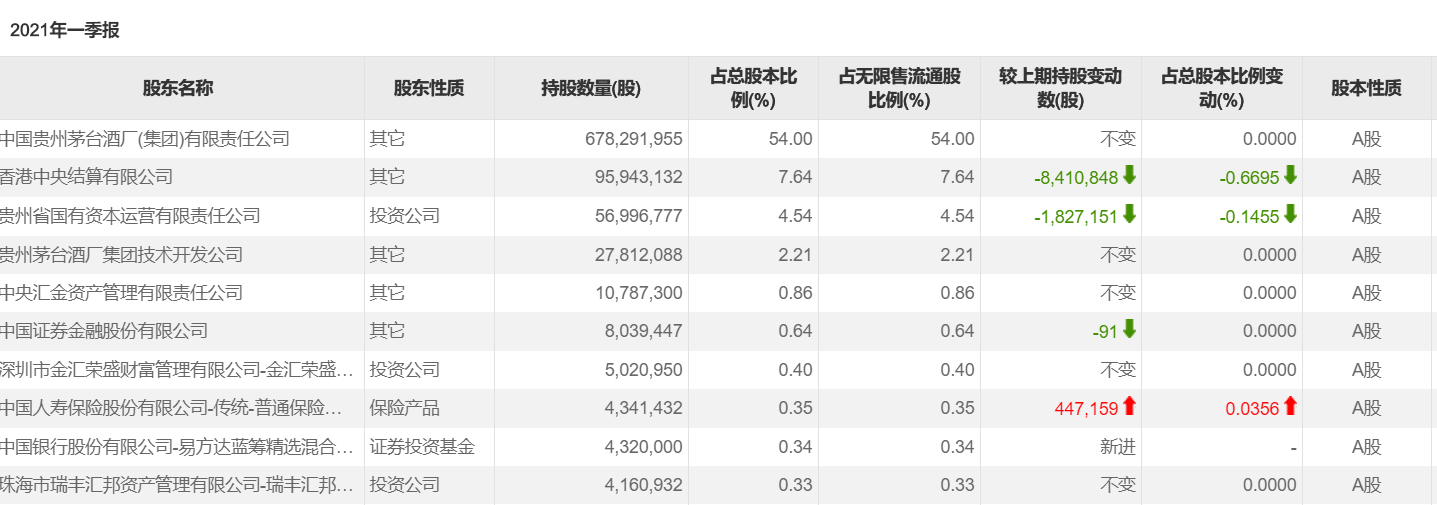This screenshot has width=1437, height=505.
Task: Click green down arrow beside -8,410,848
Action: [1129, 176]
